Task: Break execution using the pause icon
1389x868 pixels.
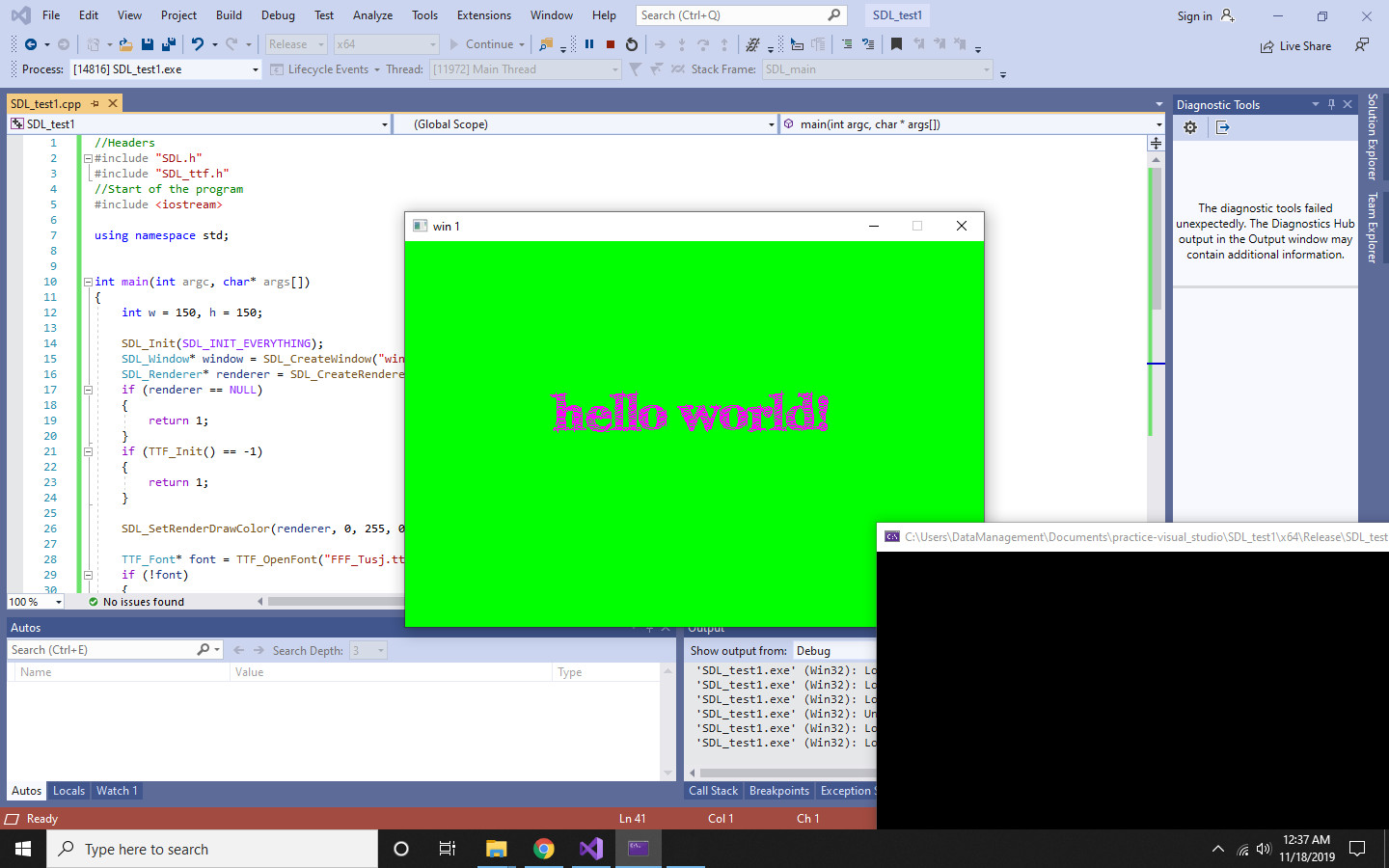Action: (589, 43)
